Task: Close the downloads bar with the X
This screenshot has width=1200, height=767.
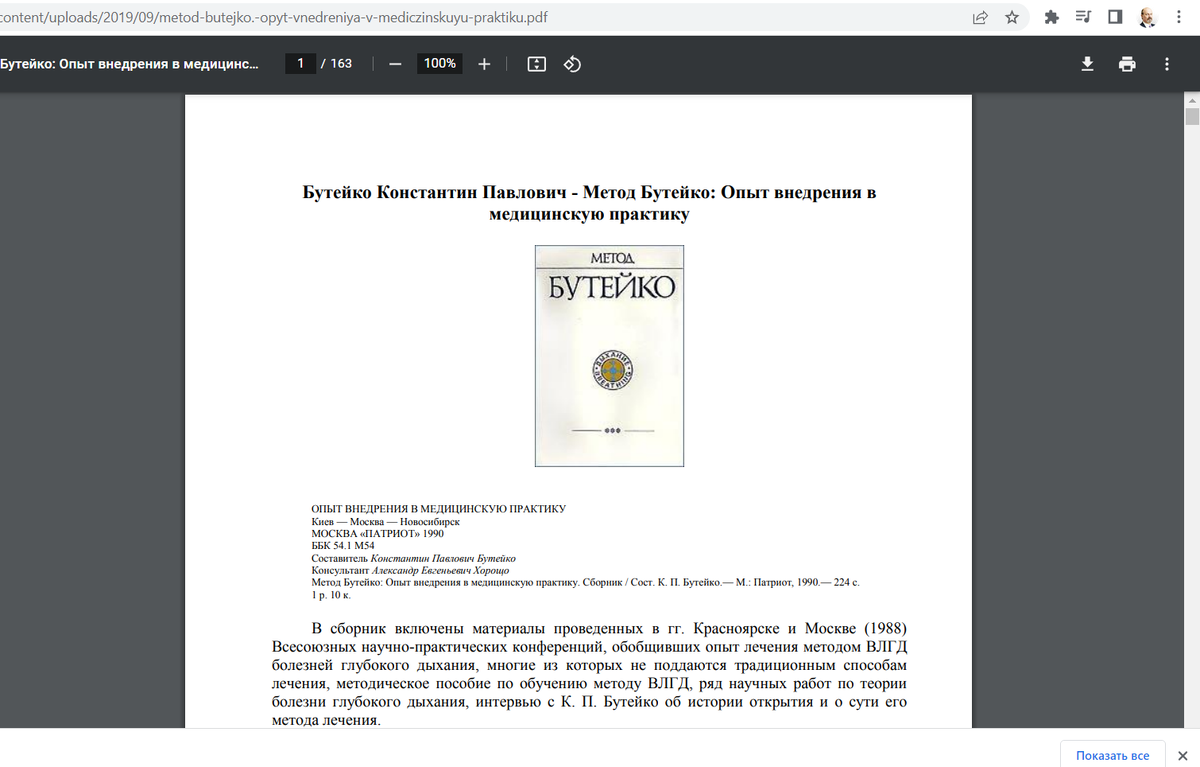Action: [1182, 755]
